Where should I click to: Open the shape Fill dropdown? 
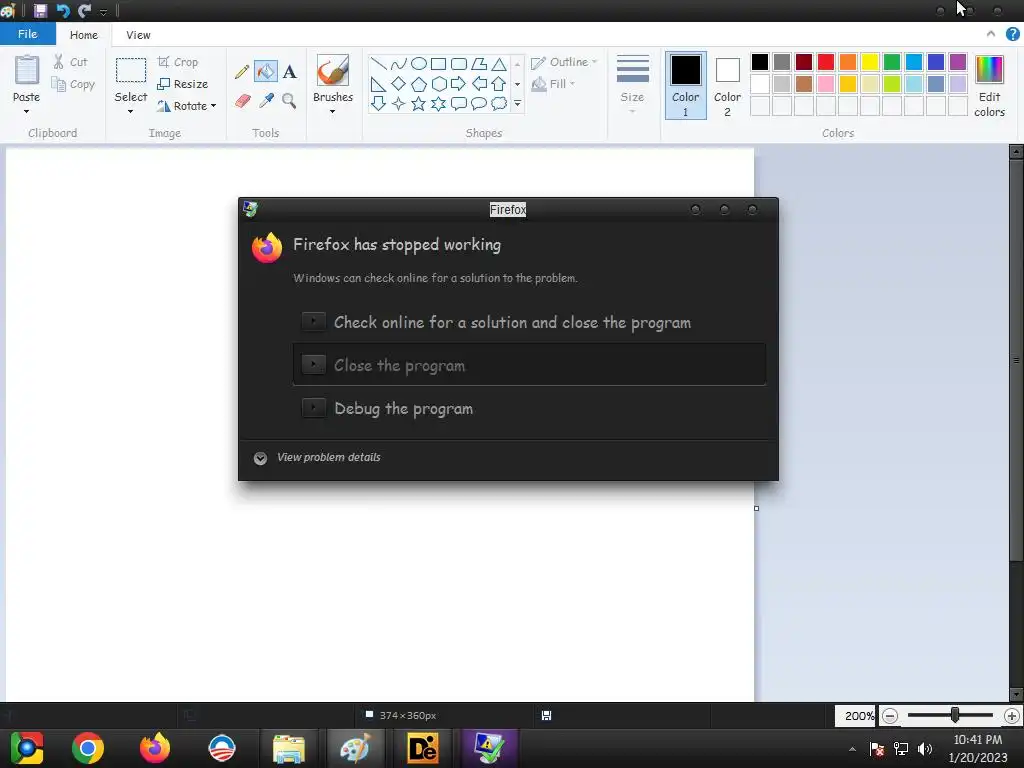pyautogui.click(x=553, y=84)
